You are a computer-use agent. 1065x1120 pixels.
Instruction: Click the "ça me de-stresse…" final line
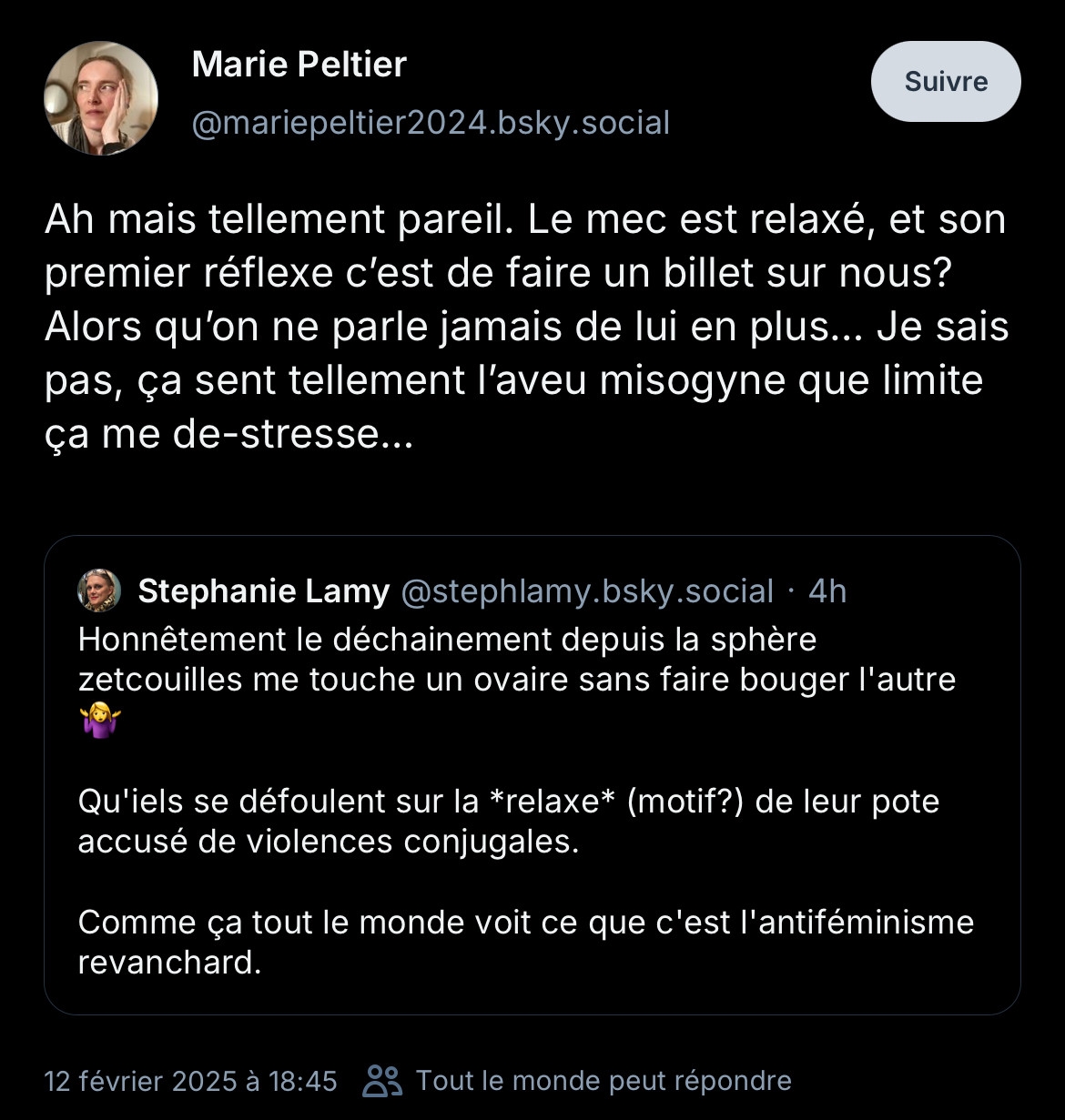click(228, 434)
